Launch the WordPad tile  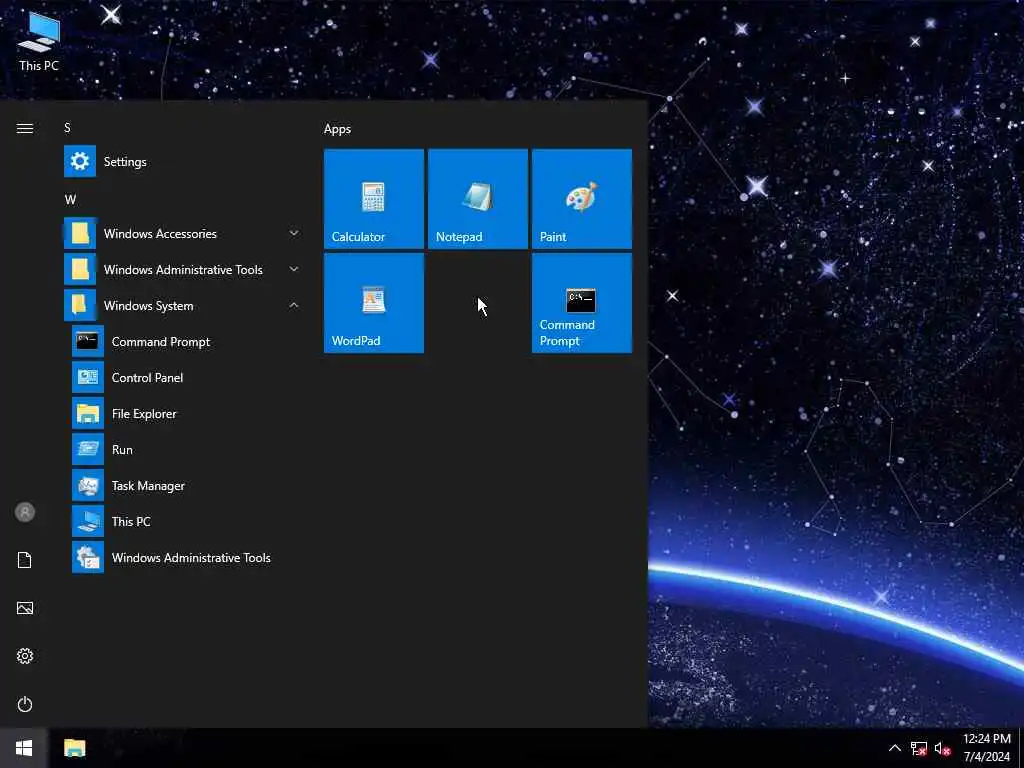point(374,303)
